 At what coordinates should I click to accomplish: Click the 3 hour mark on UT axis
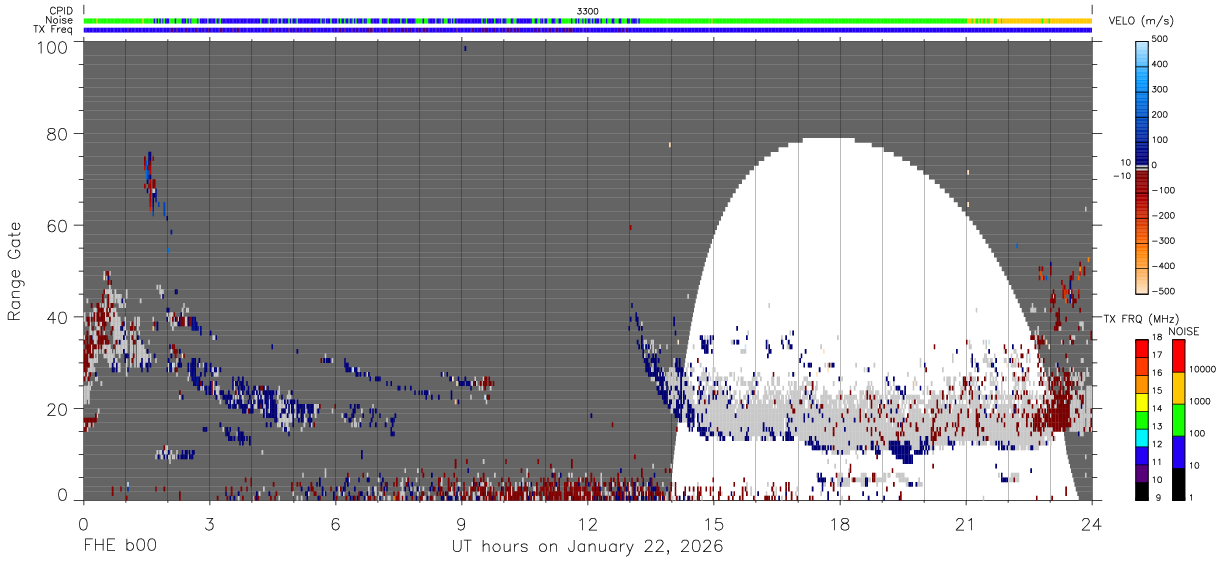coord(209,523)
